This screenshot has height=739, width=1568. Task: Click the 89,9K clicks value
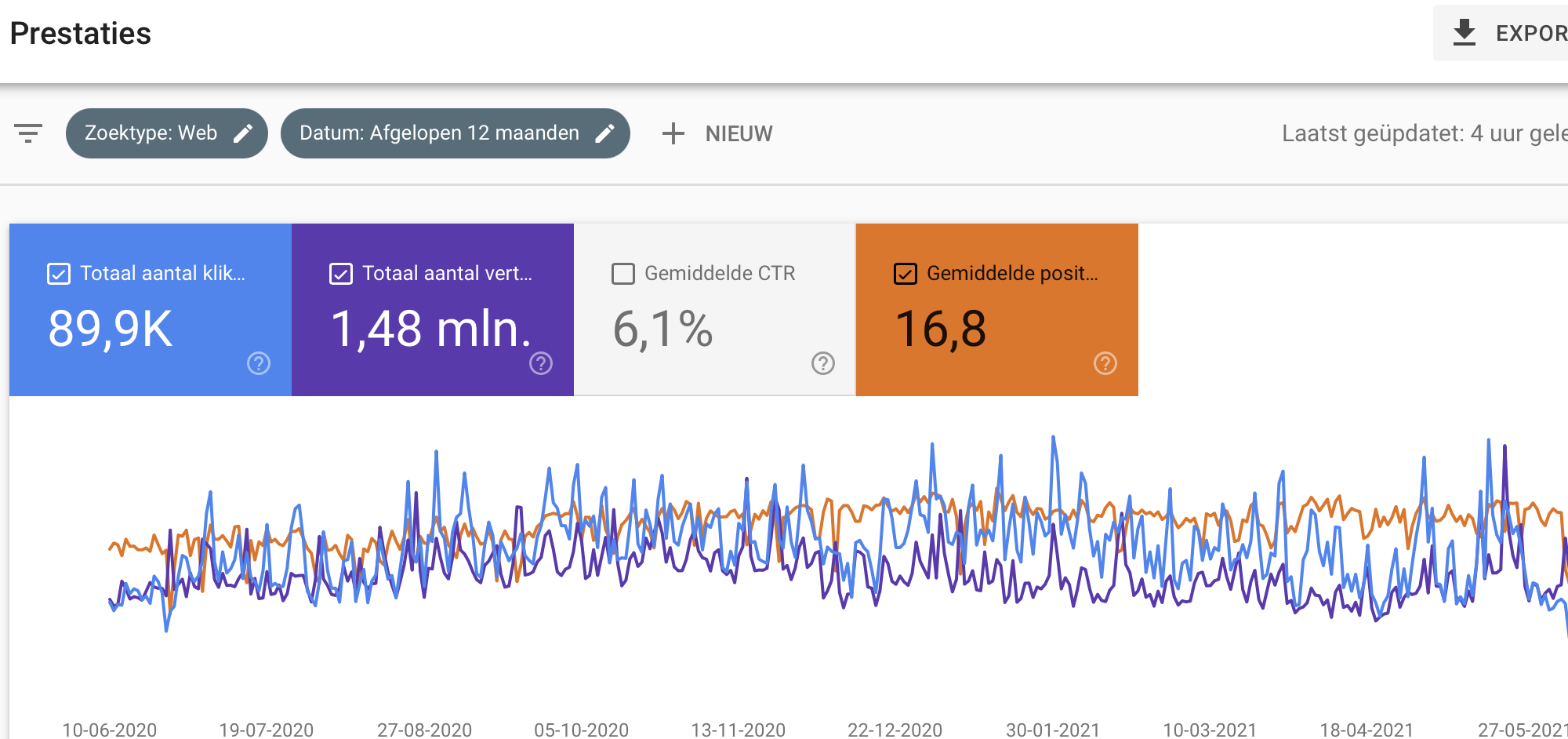click(111, 329)
